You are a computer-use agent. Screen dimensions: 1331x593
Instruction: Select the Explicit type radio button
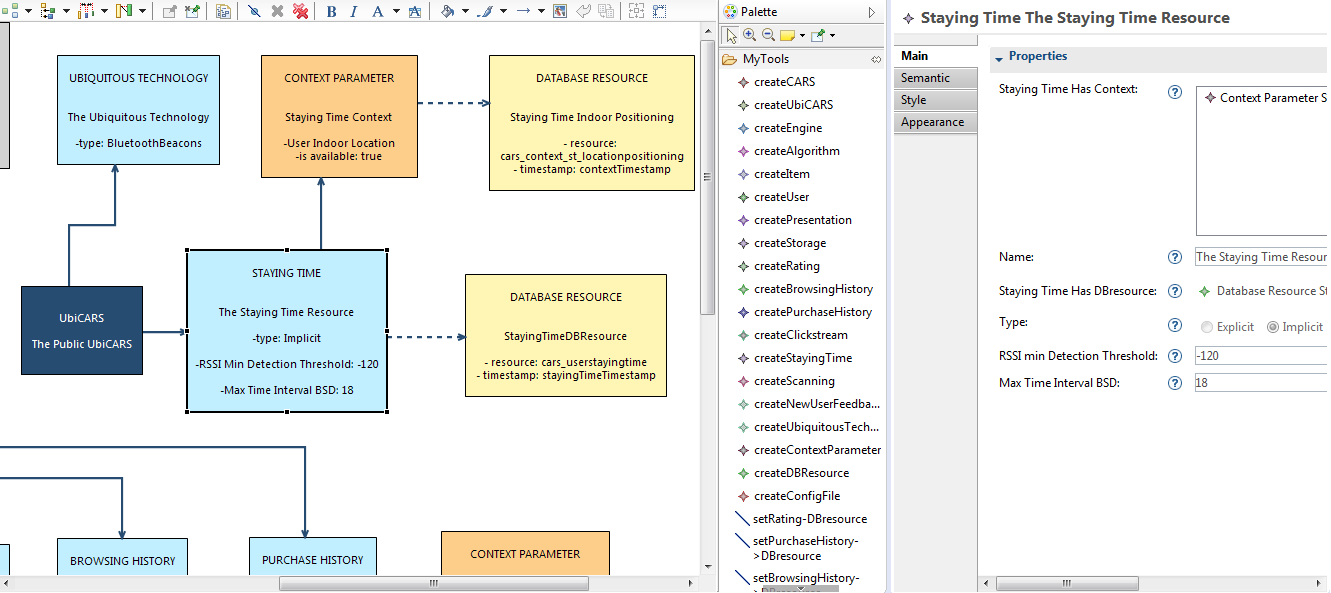pyautogui.click(x=1207, y=327)
